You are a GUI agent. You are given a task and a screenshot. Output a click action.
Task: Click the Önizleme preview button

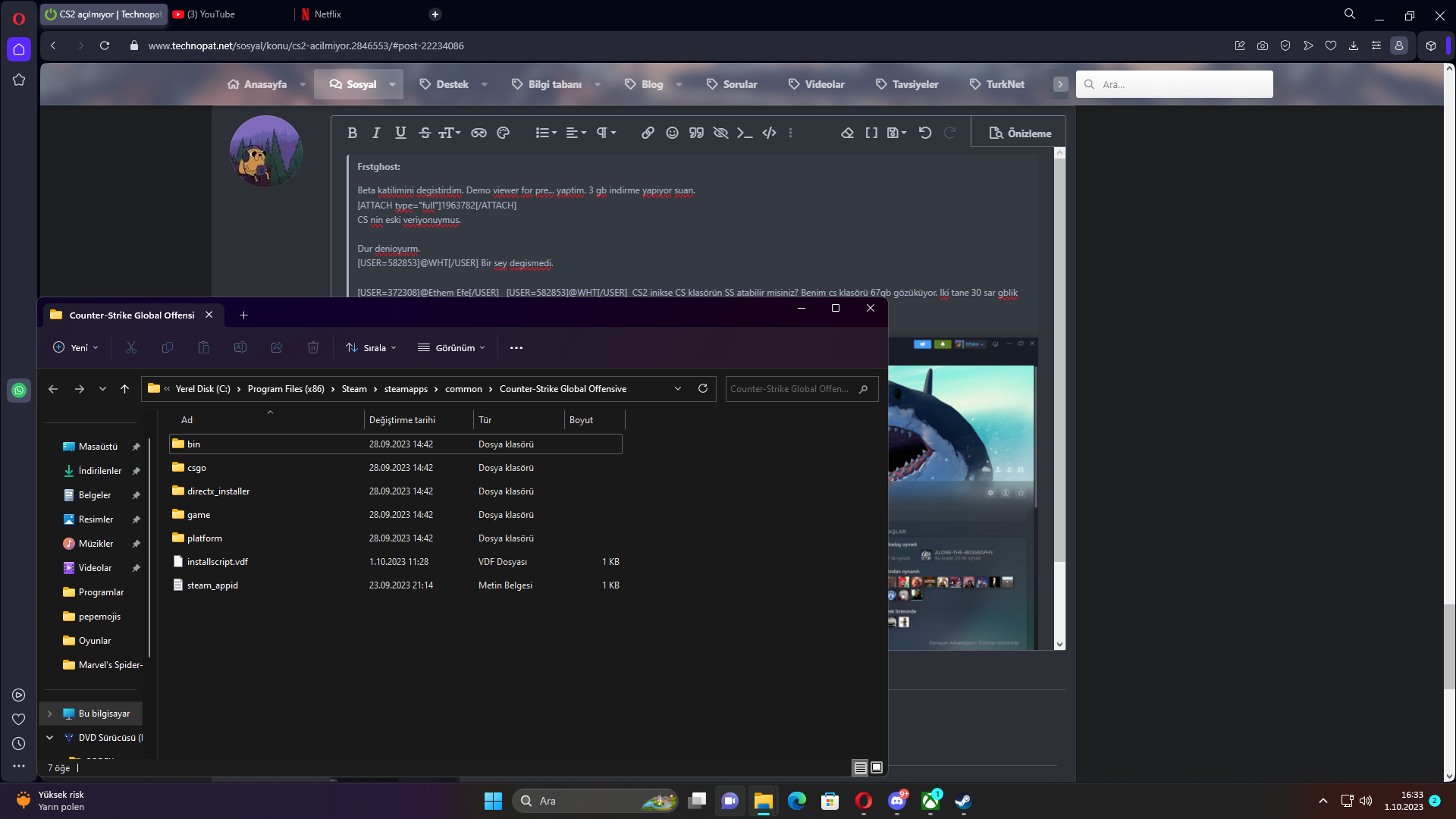click(x=1020, y=133)
